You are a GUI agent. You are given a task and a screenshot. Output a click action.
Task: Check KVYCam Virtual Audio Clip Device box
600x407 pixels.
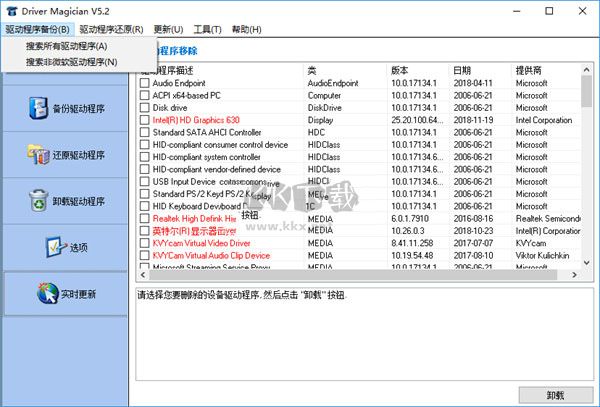tap(145, 255)
